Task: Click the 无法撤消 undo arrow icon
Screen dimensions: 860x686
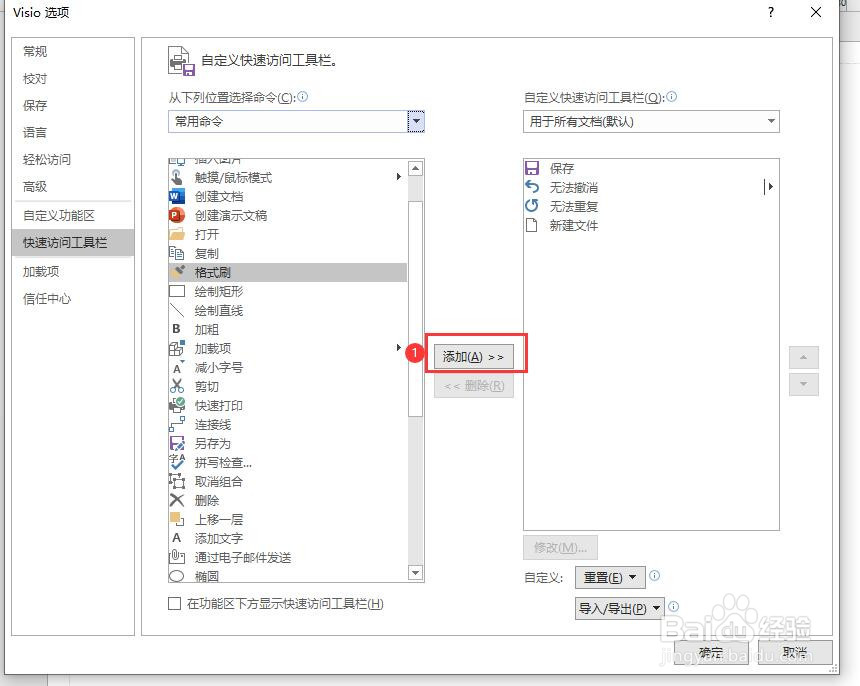Action: pyautogui.click(x=532, y=187)
